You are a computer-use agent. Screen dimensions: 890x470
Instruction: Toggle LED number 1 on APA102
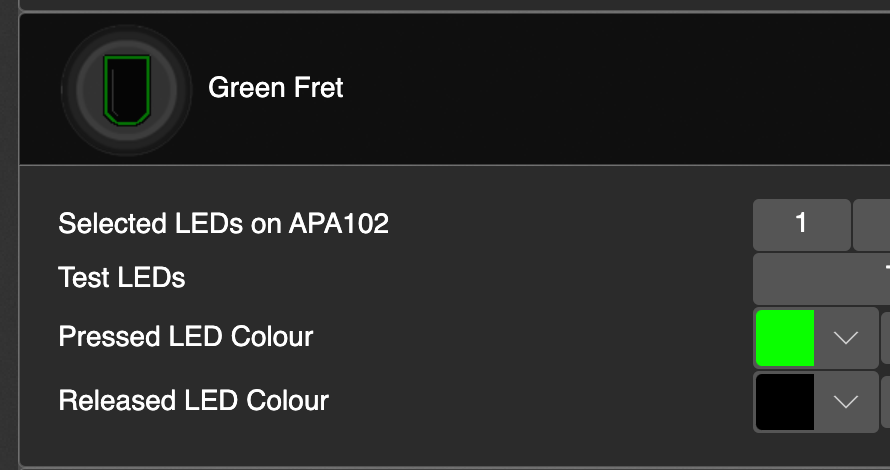pyautogui.click(x=801, y=223)
